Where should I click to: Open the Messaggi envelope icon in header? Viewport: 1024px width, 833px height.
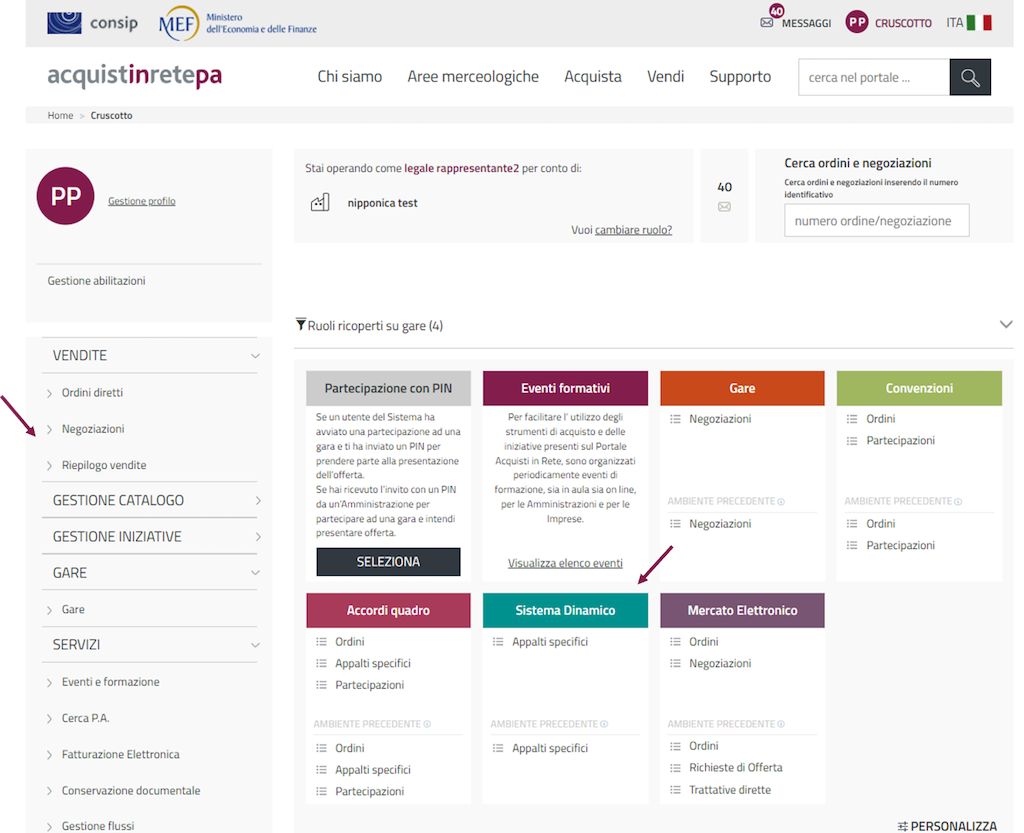tap(767, 23)
